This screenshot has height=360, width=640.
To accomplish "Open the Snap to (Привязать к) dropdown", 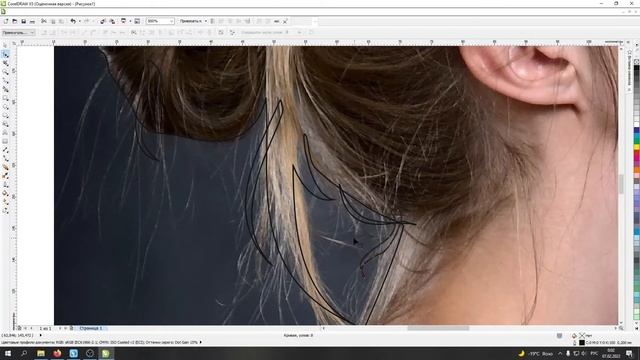I will click(x=193, y=21).
